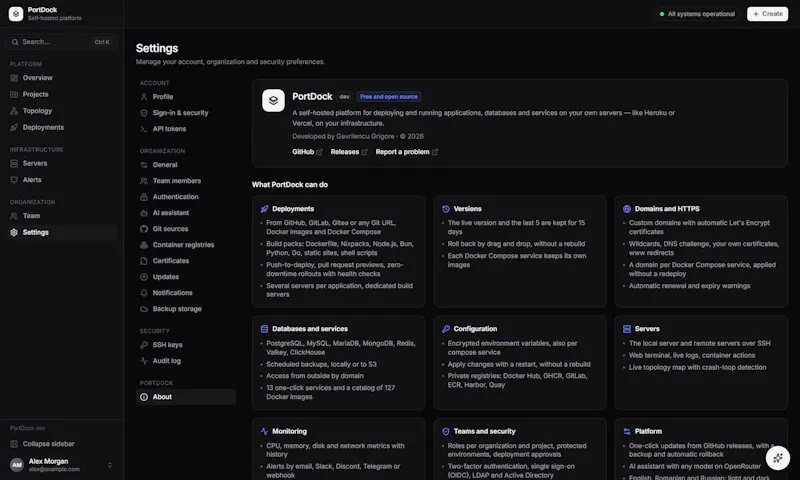The image size is (800, 480).
Task: Open Git sources settings
Action: (186, 229)
